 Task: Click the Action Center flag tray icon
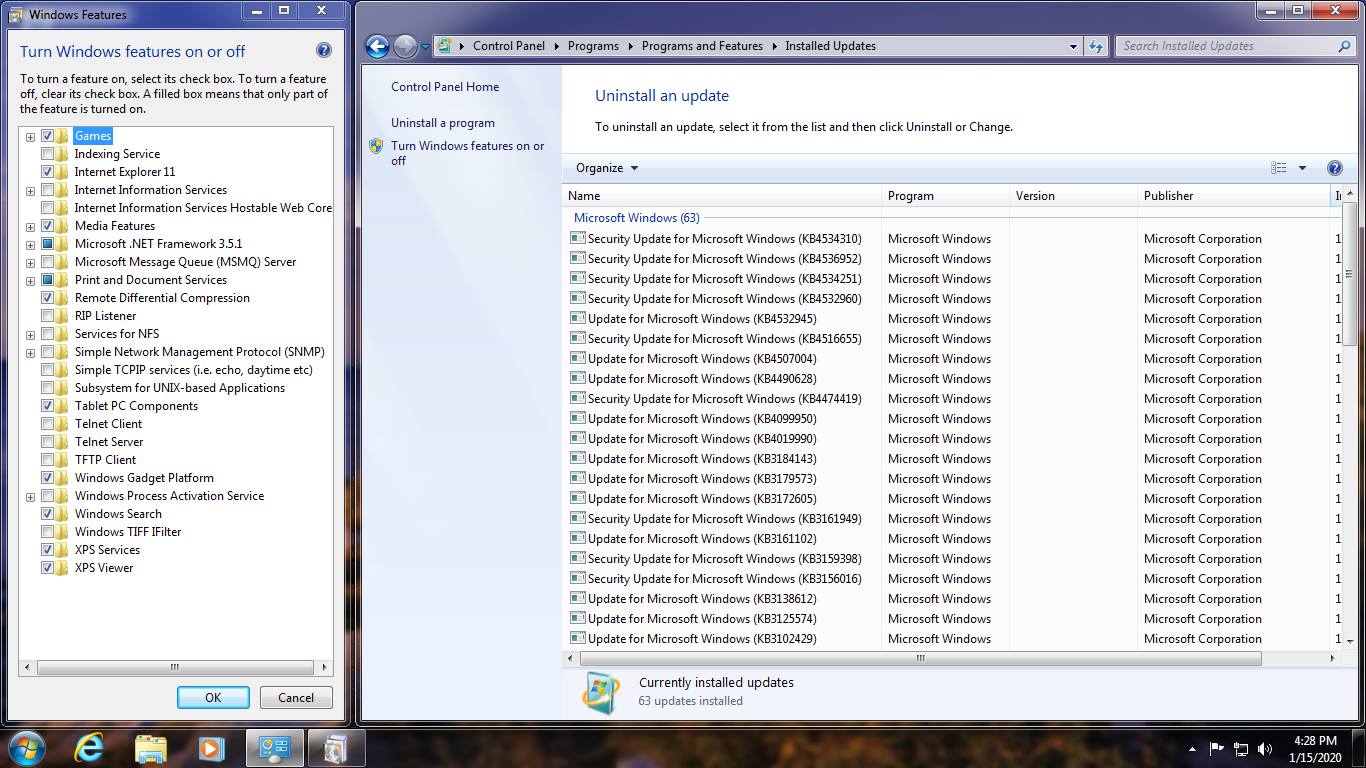pos(1217,748)
